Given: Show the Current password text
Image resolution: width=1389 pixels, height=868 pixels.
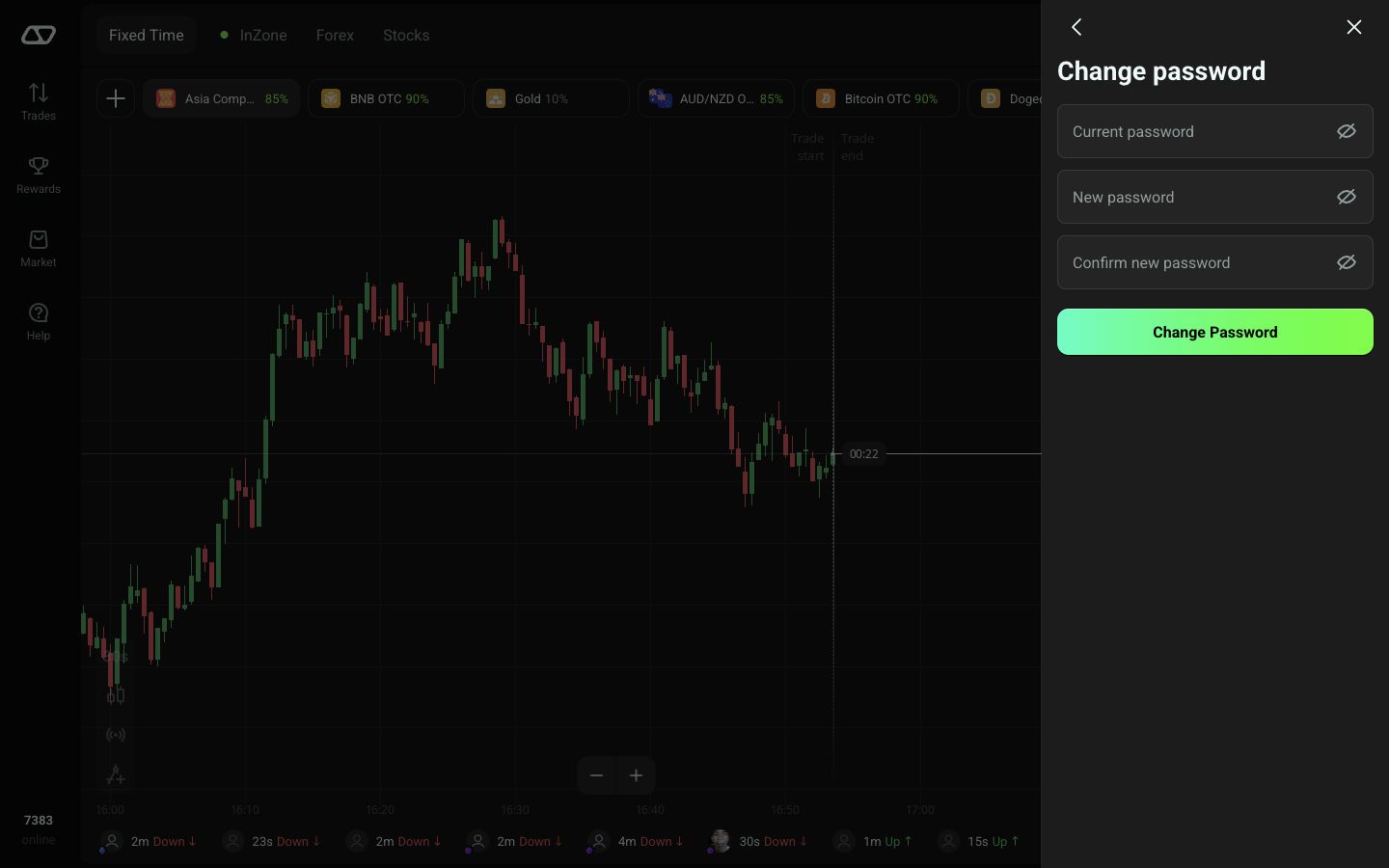Looking at the screenshot, I should pos(1347,131).
